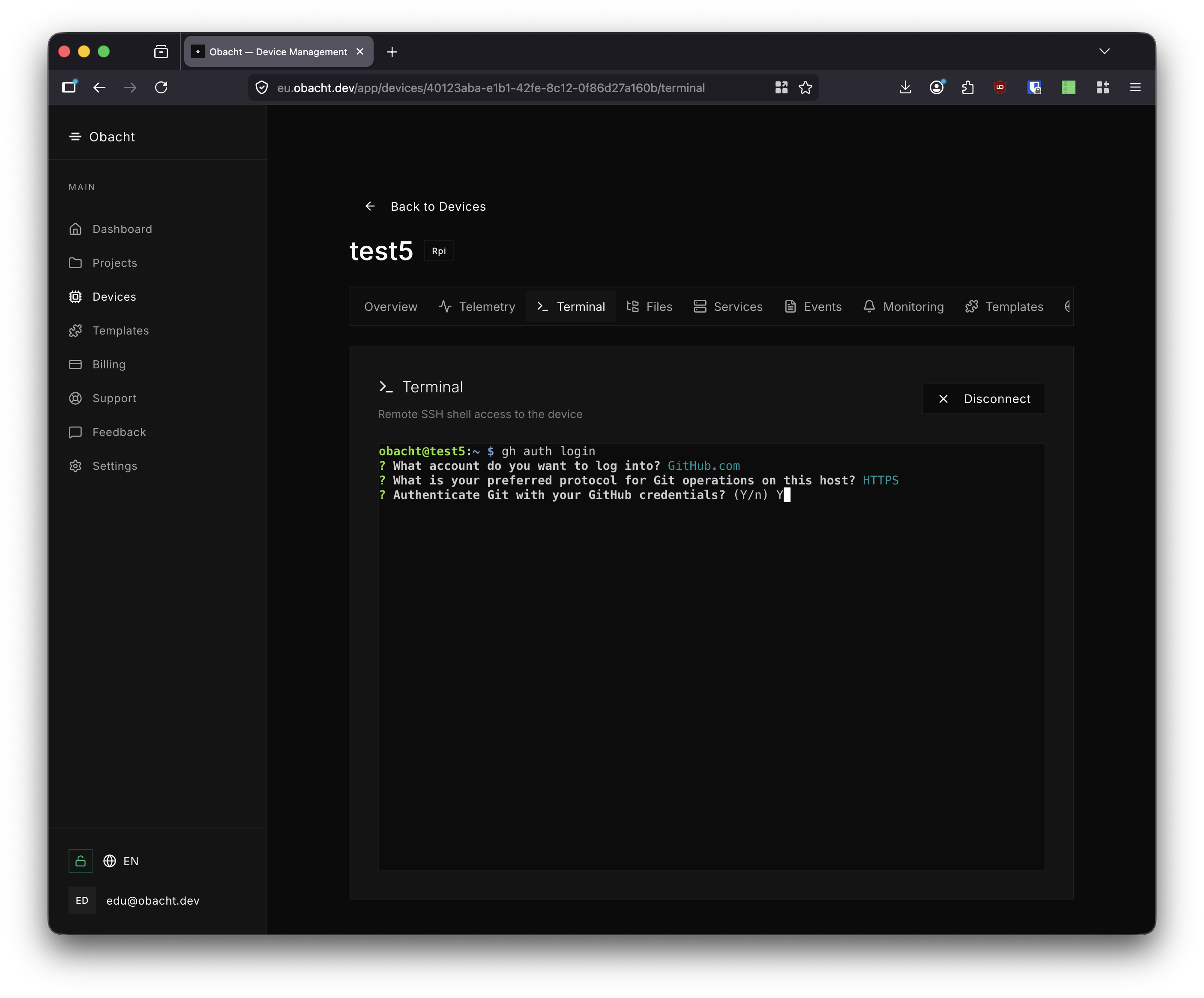Open Settings in the sidebar

tap(103, 466)
